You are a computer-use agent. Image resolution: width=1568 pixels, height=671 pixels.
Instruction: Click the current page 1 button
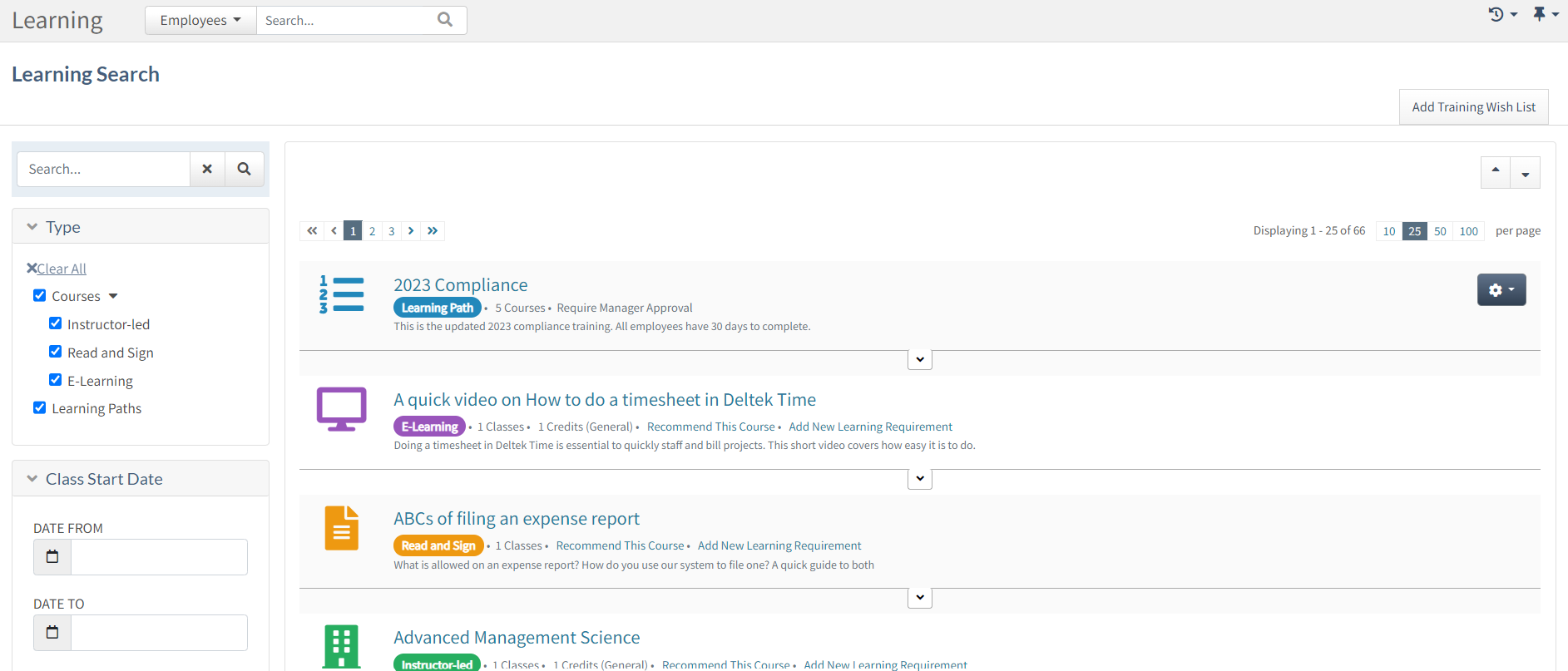[x=353, y=231]
